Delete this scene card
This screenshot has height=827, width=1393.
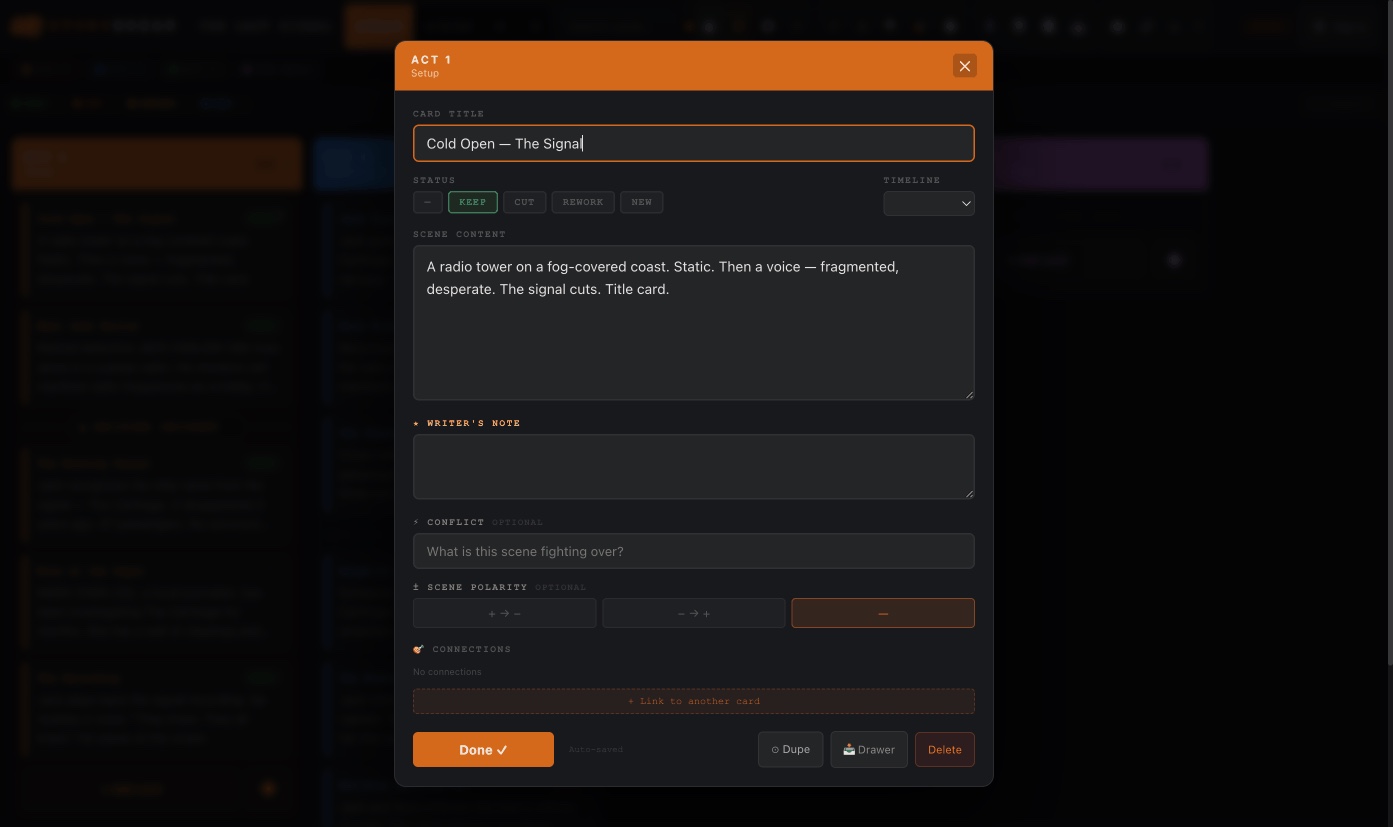click(x=944, y=749)
